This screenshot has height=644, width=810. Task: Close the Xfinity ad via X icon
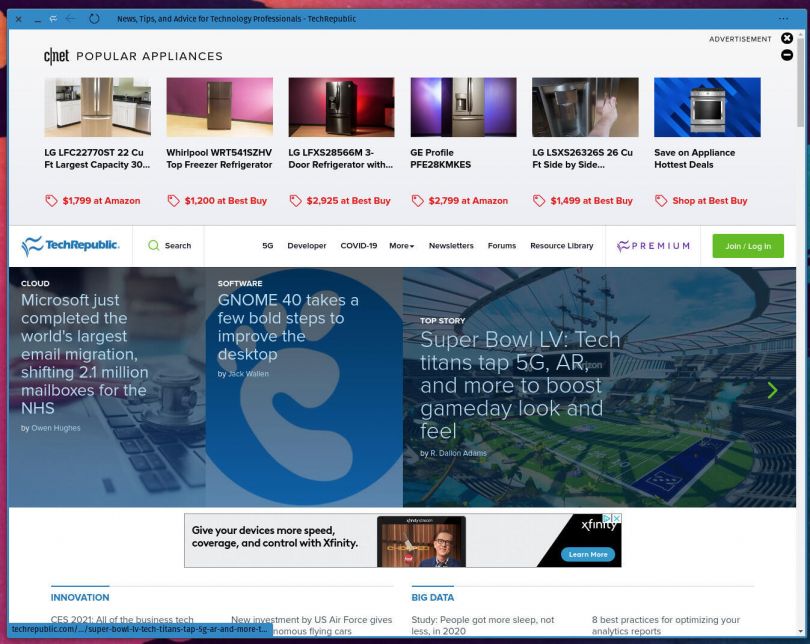617,519
